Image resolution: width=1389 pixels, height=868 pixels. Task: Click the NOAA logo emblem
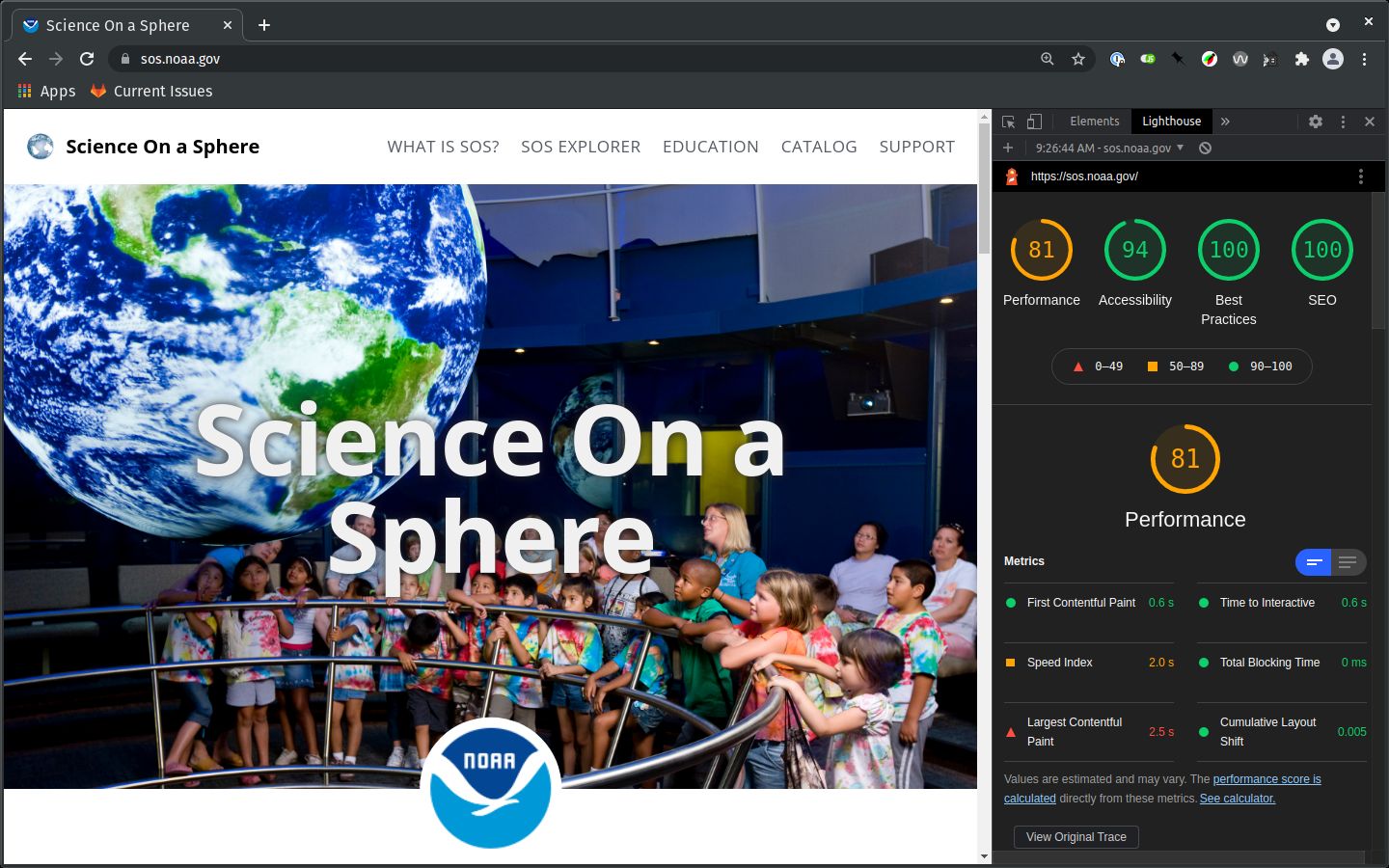490,786
